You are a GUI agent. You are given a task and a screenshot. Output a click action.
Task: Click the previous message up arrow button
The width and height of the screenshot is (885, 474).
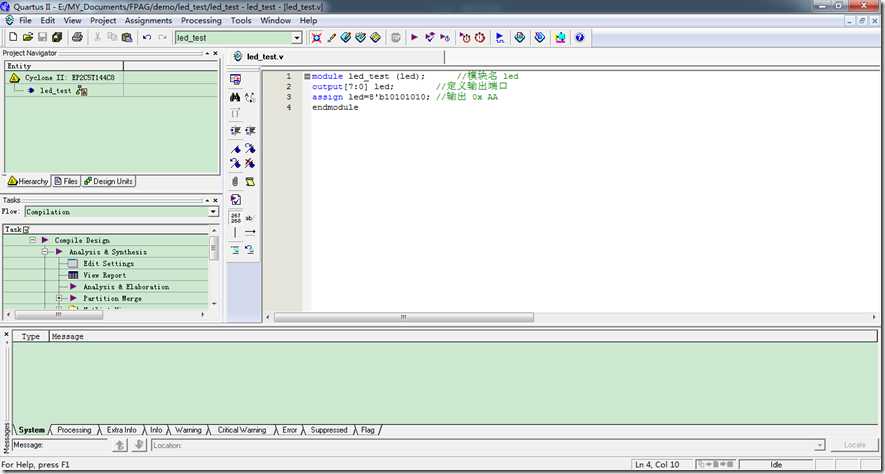pyautogui.click(x=120, y=445)
